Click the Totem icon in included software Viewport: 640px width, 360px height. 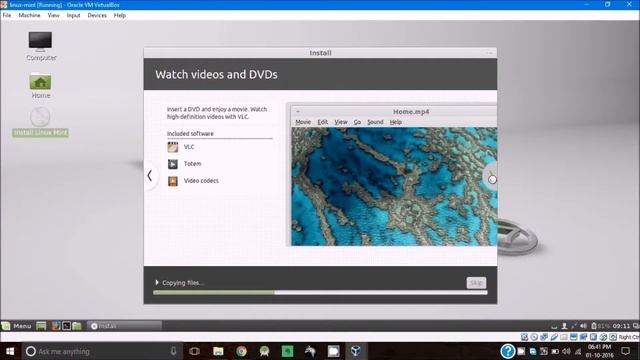173,164
